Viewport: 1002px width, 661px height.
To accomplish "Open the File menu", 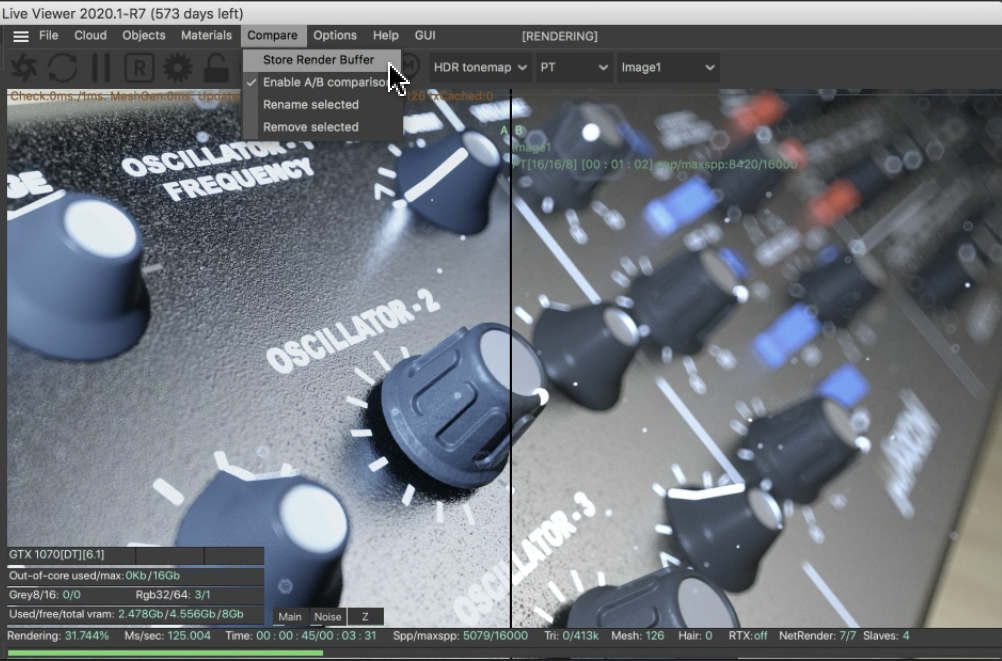I will (49, 36).
